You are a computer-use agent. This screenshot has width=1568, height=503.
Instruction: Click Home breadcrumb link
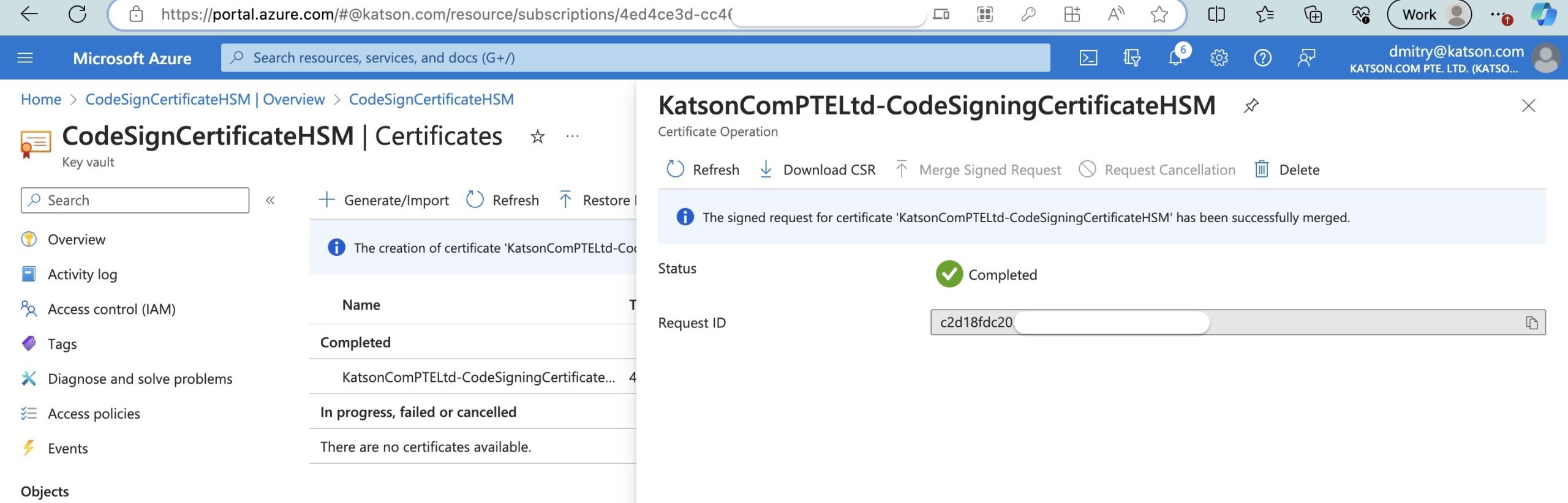[41, 99]
